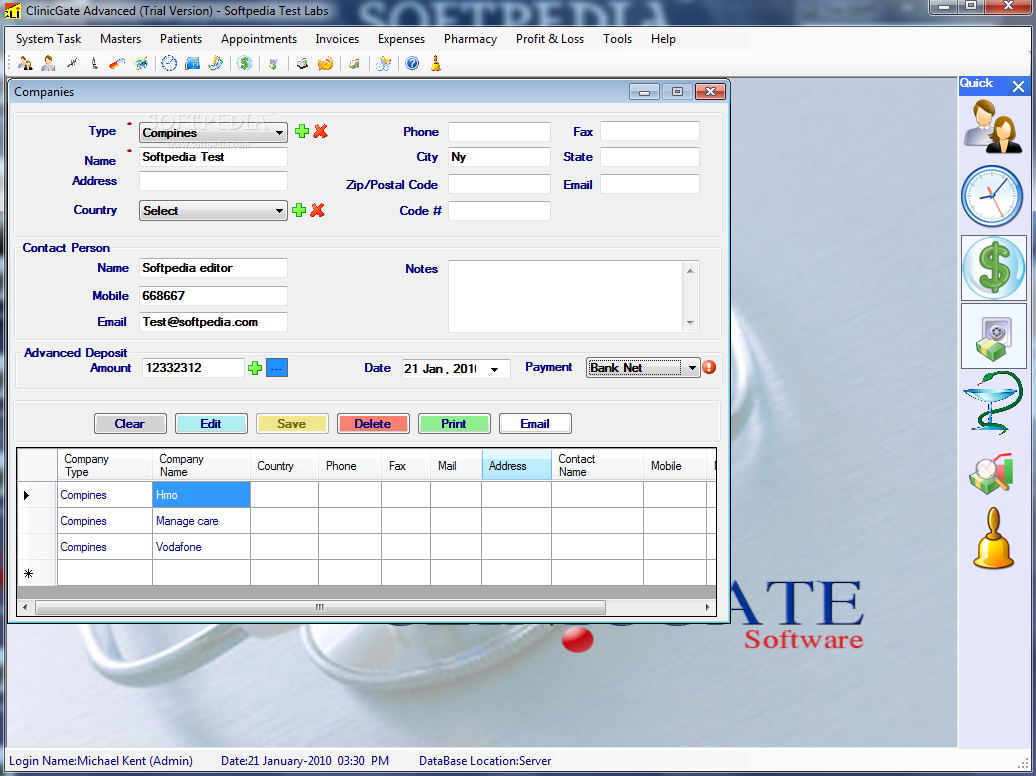Click the Address input field
Viewport: 1036px width, 776px height.
pos(213,181)
